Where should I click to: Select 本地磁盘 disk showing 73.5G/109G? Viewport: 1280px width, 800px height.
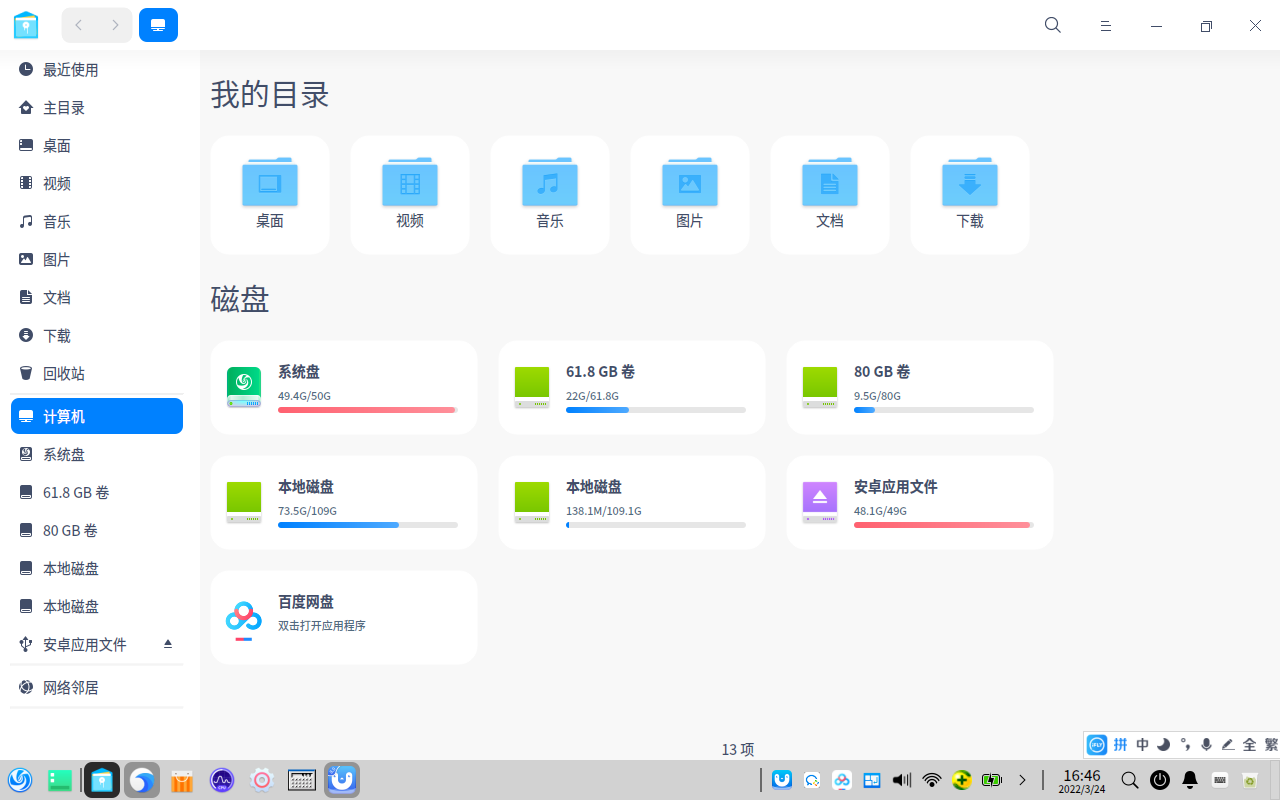344,502
